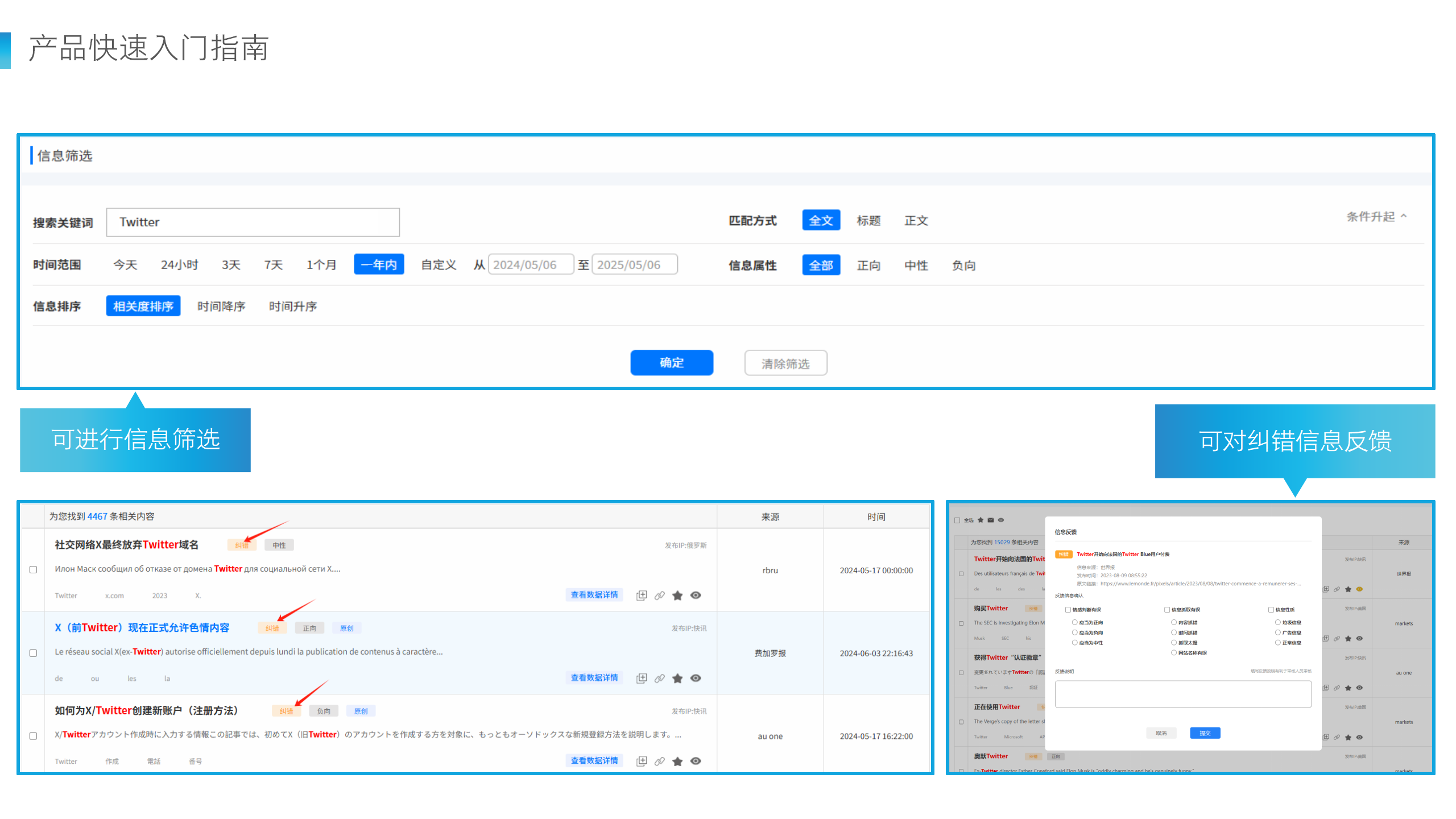Screen dimensions: 1456x819
Task: Select the 网站名称有误 radio option
Action: click(1174, 653)
